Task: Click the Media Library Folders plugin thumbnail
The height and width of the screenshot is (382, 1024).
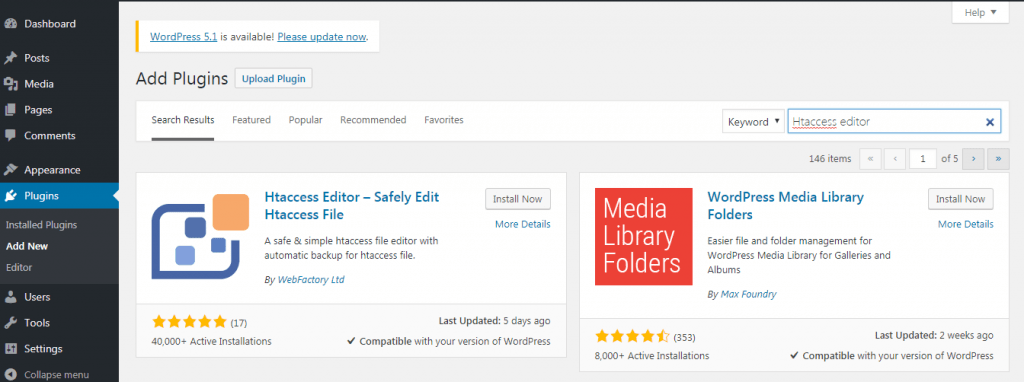Action: click(643, 236)
